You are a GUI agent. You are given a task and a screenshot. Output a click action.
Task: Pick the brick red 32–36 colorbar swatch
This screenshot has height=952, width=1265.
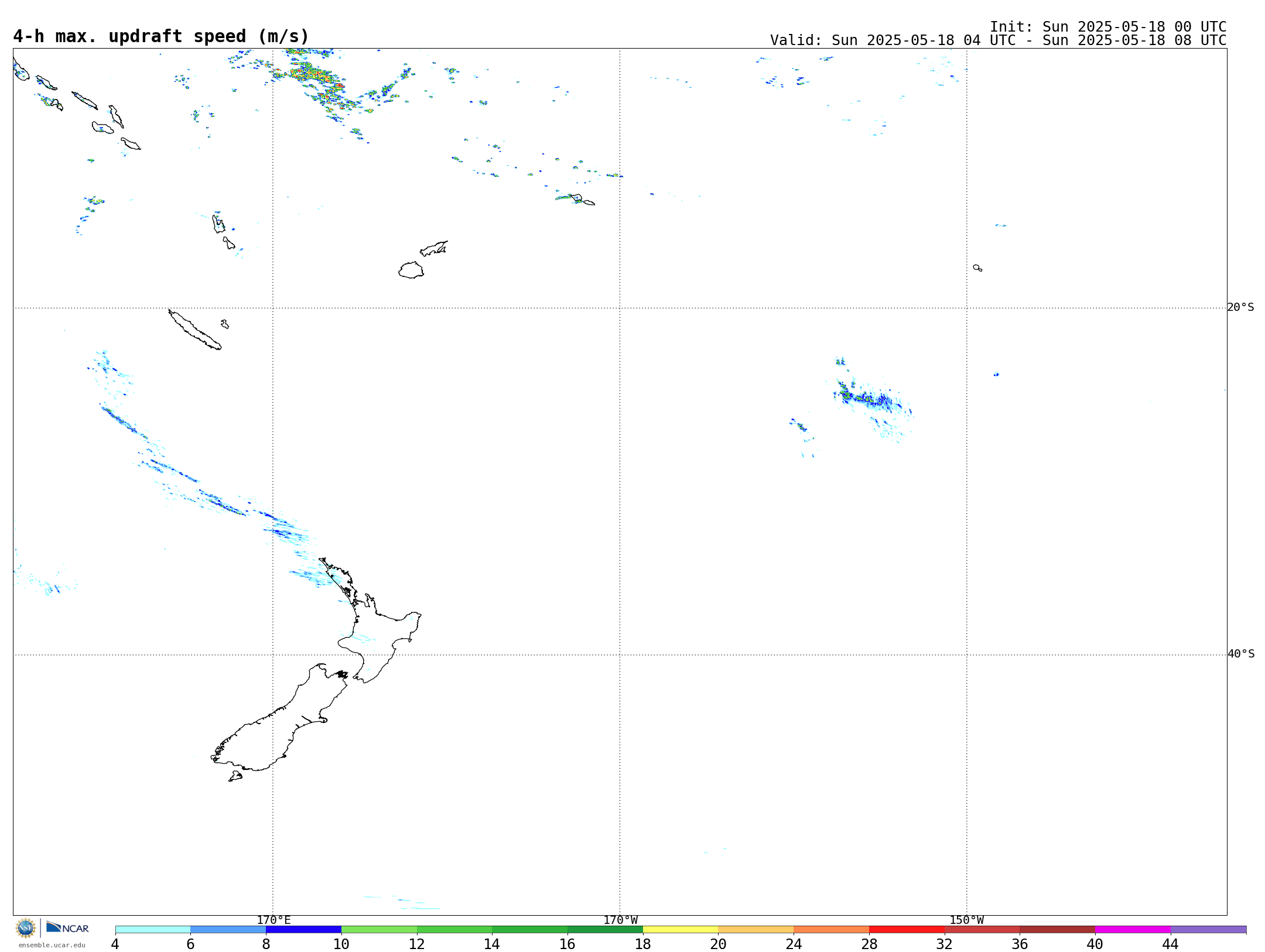point(982,930)
